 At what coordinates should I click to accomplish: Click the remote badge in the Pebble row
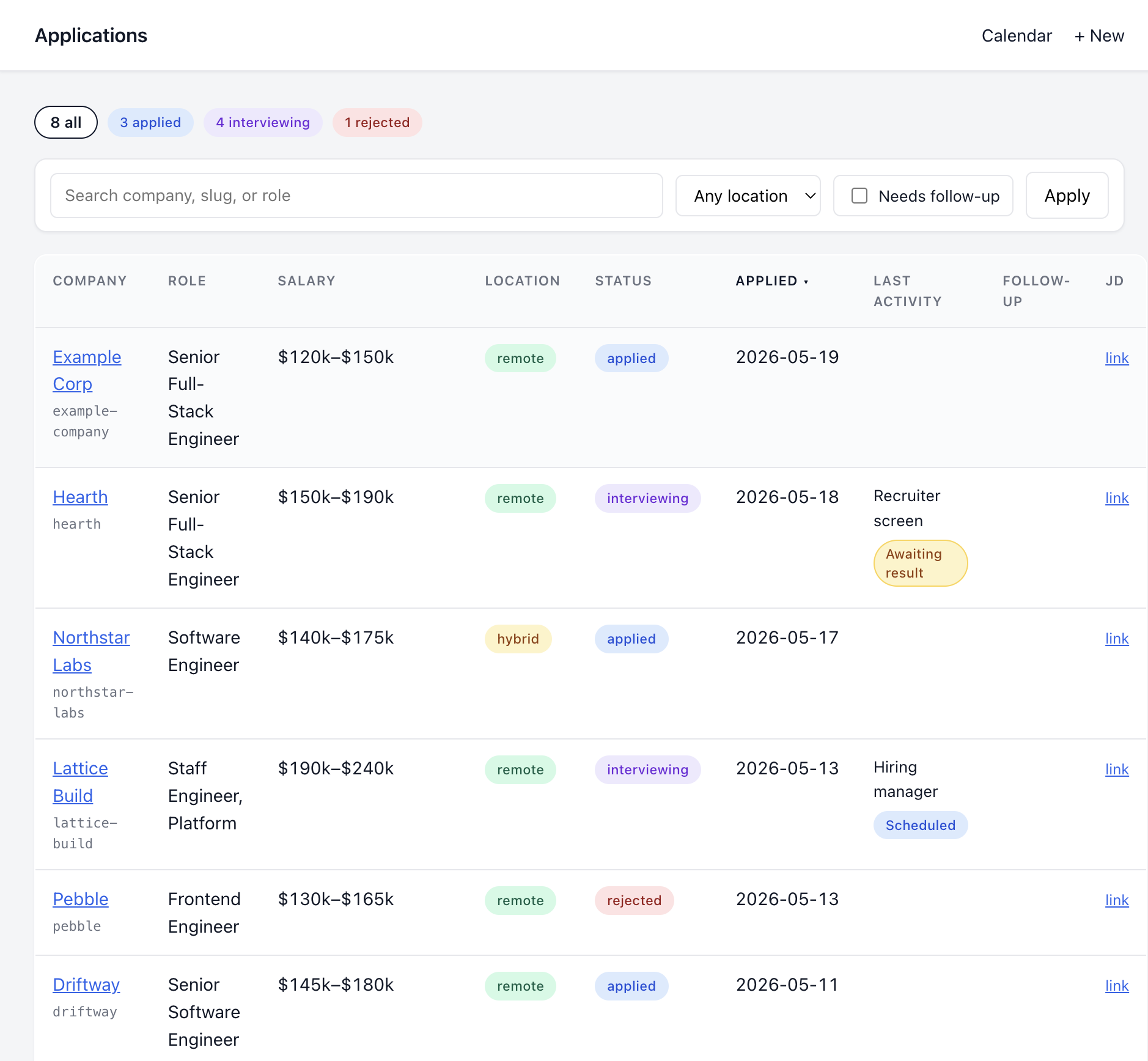coord(520,900)
